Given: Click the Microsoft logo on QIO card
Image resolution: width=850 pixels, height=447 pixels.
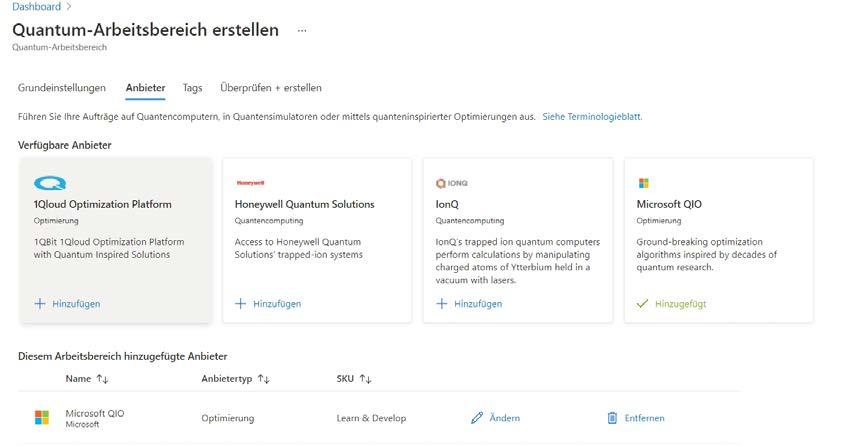Looking at the screenshot, I should click(643, 183).
